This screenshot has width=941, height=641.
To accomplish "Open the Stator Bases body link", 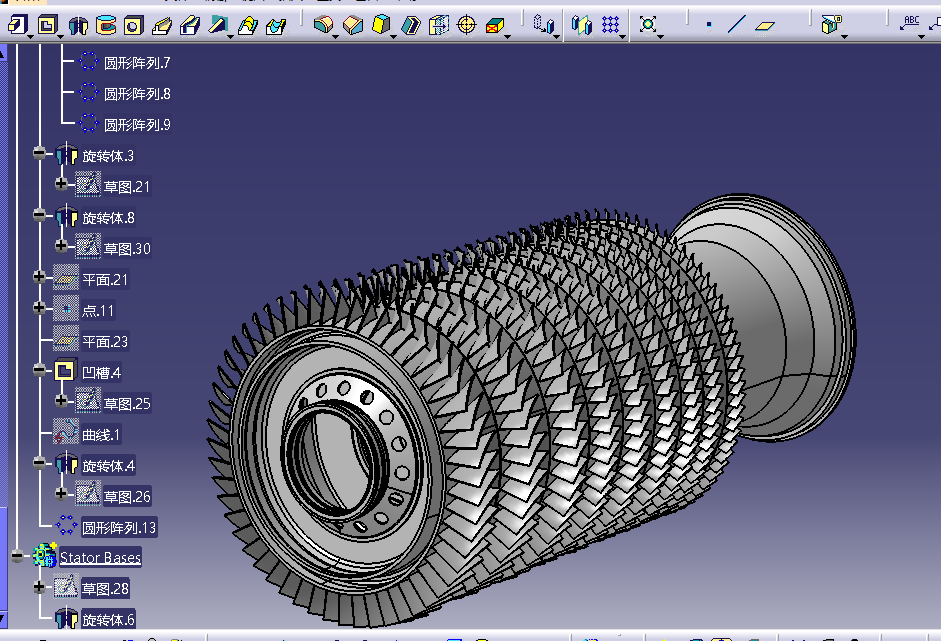I will pyautogui.click(x=100, y=558).
